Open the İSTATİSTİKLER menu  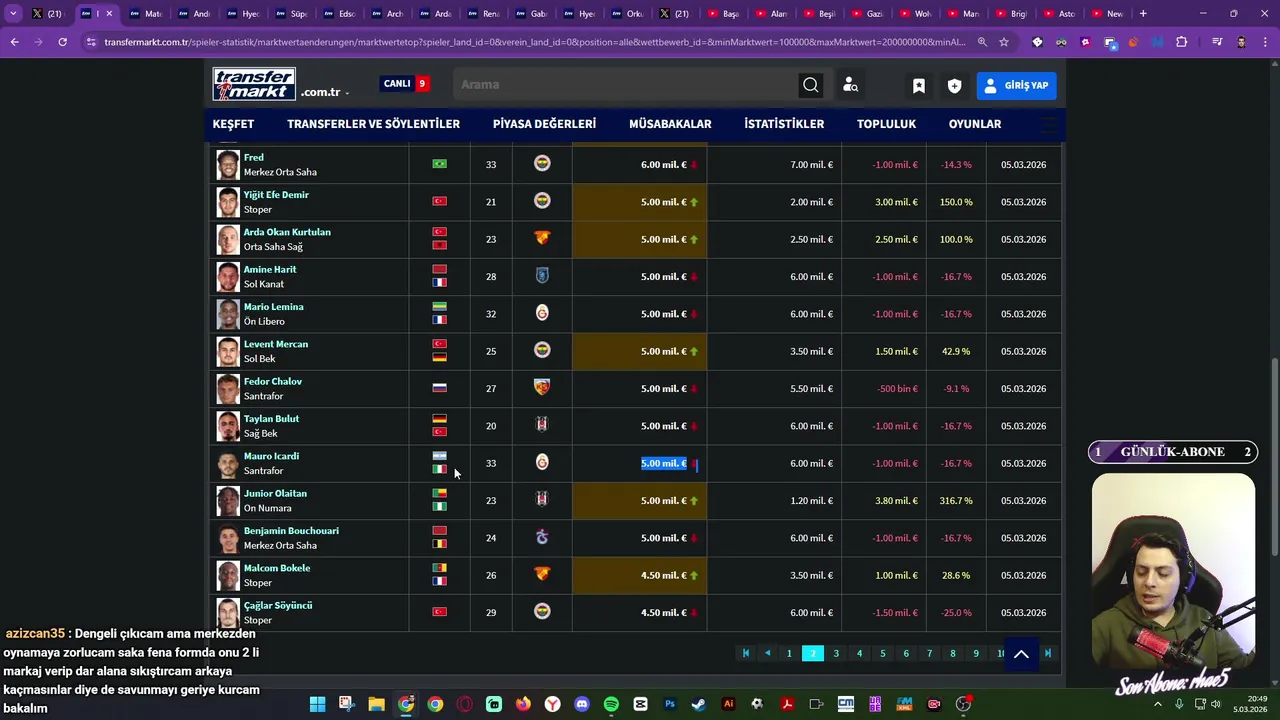(x=784, y=124)
